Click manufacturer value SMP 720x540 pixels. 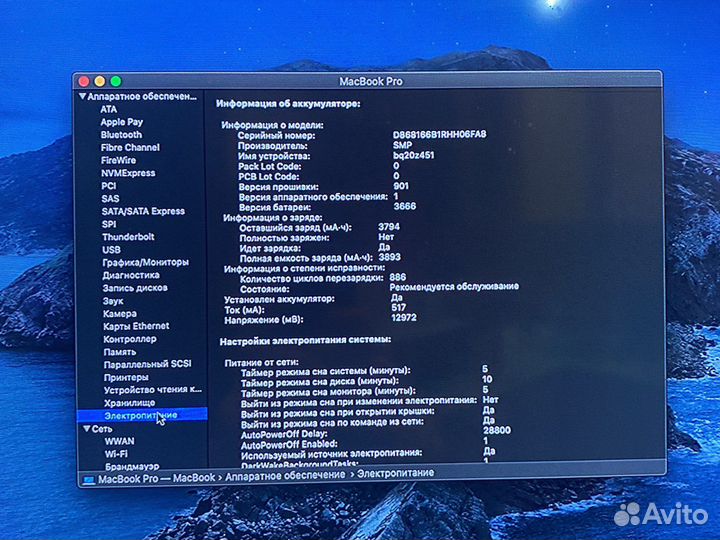tap(402, 145)
